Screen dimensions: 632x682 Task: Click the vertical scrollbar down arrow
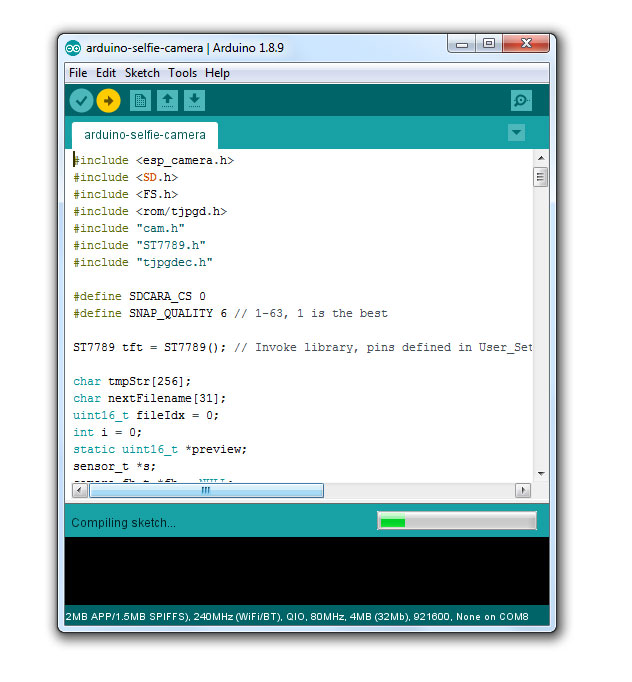pyautogui.click(x=541, y=474)
